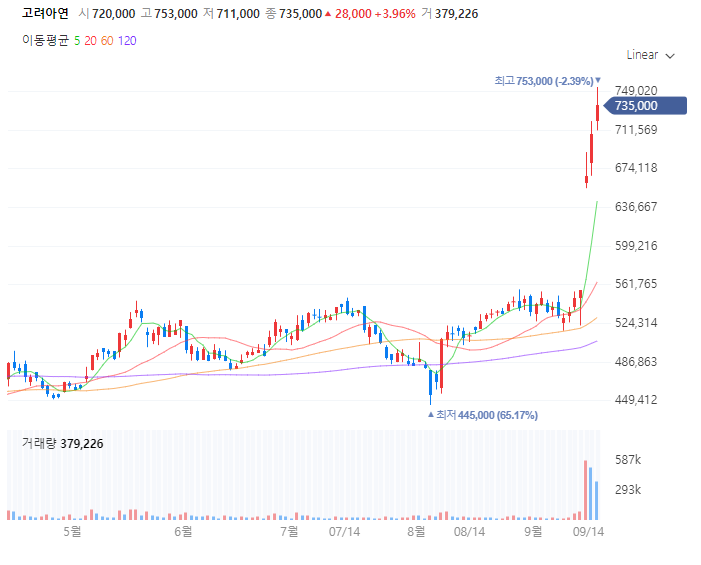Viewport: 701px width, 565px height.
Task: Click the 09/14 date axis label
Action: [588, 531]
